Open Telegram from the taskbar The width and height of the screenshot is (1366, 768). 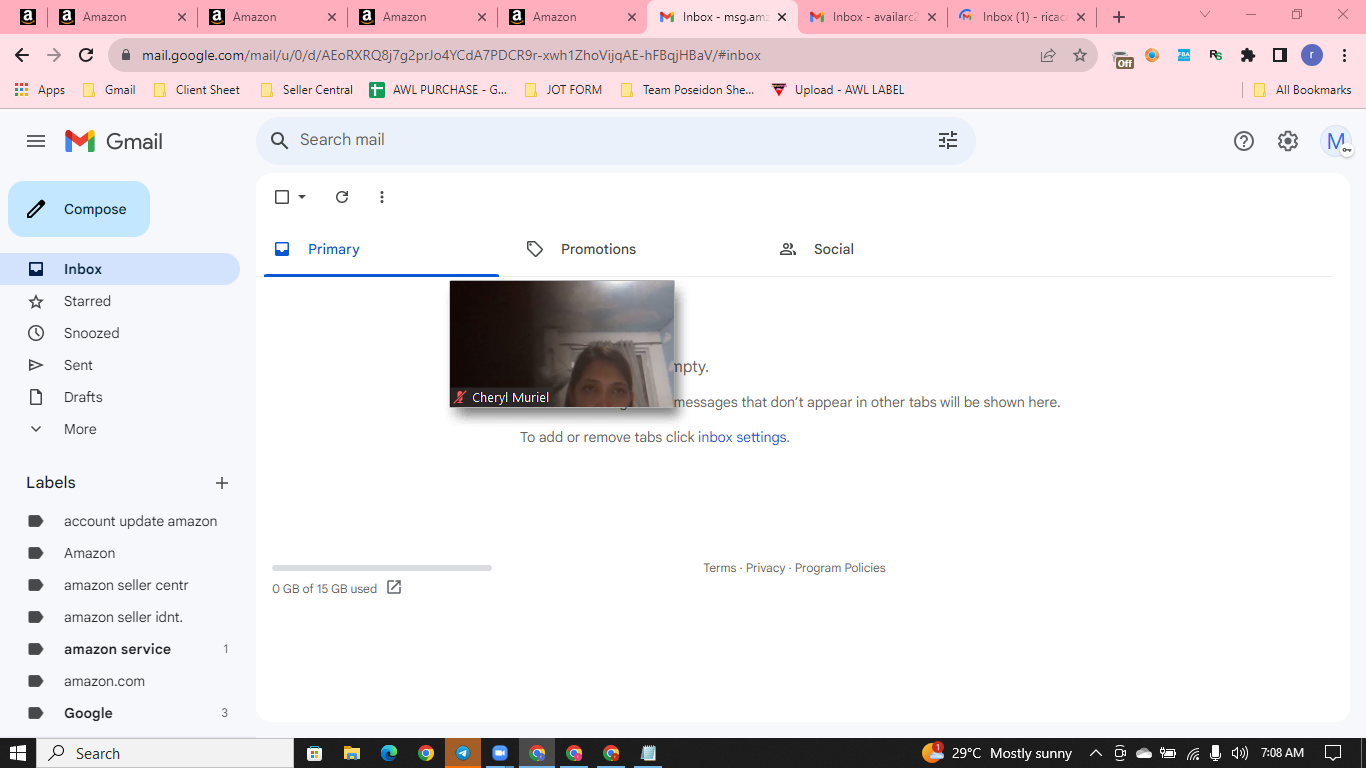pyautogui.click(x=463, y=753)
